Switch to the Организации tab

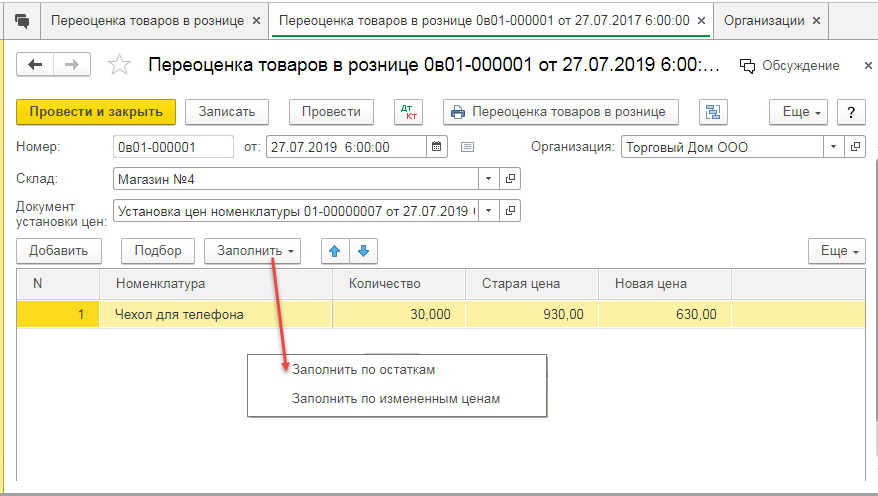[763, 20]
